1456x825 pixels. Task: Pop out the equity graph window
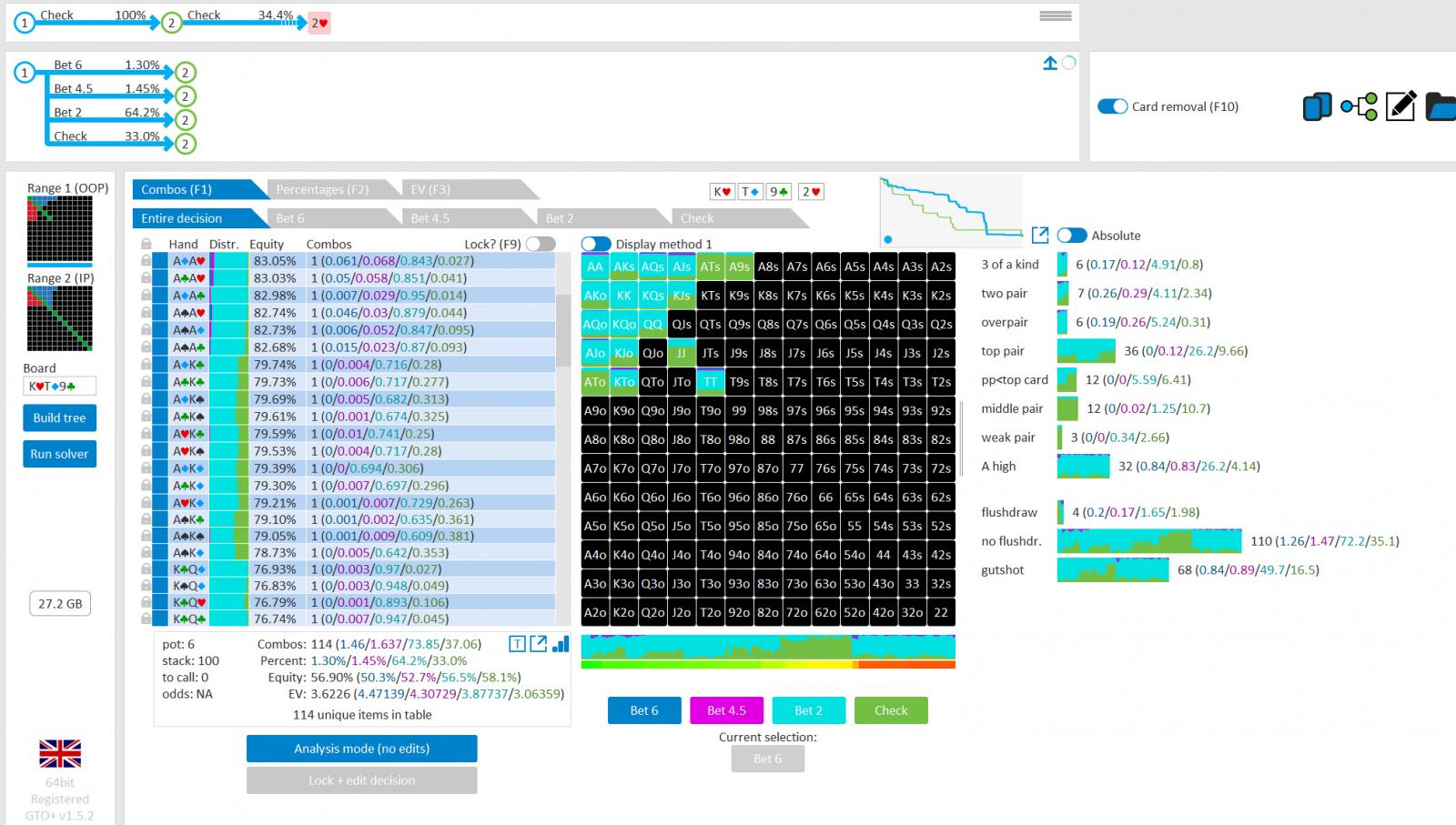click(x=1040, y=236)
